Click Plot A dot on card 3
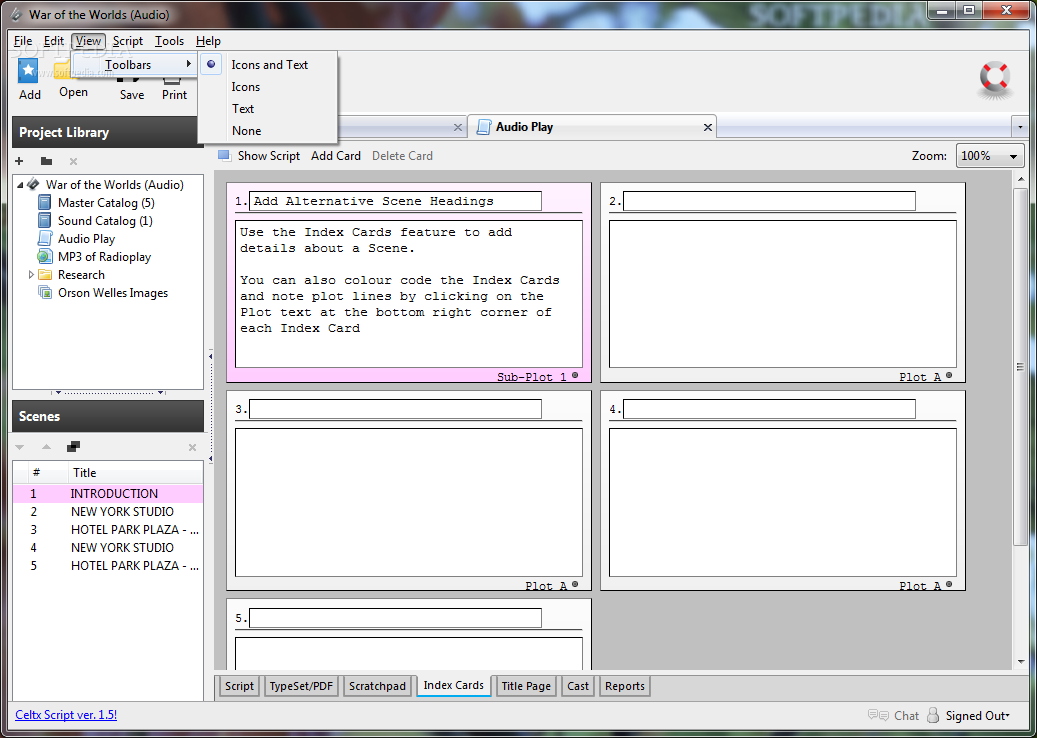The width and height of the screenshot is (1037, 738). pos(575,584)
